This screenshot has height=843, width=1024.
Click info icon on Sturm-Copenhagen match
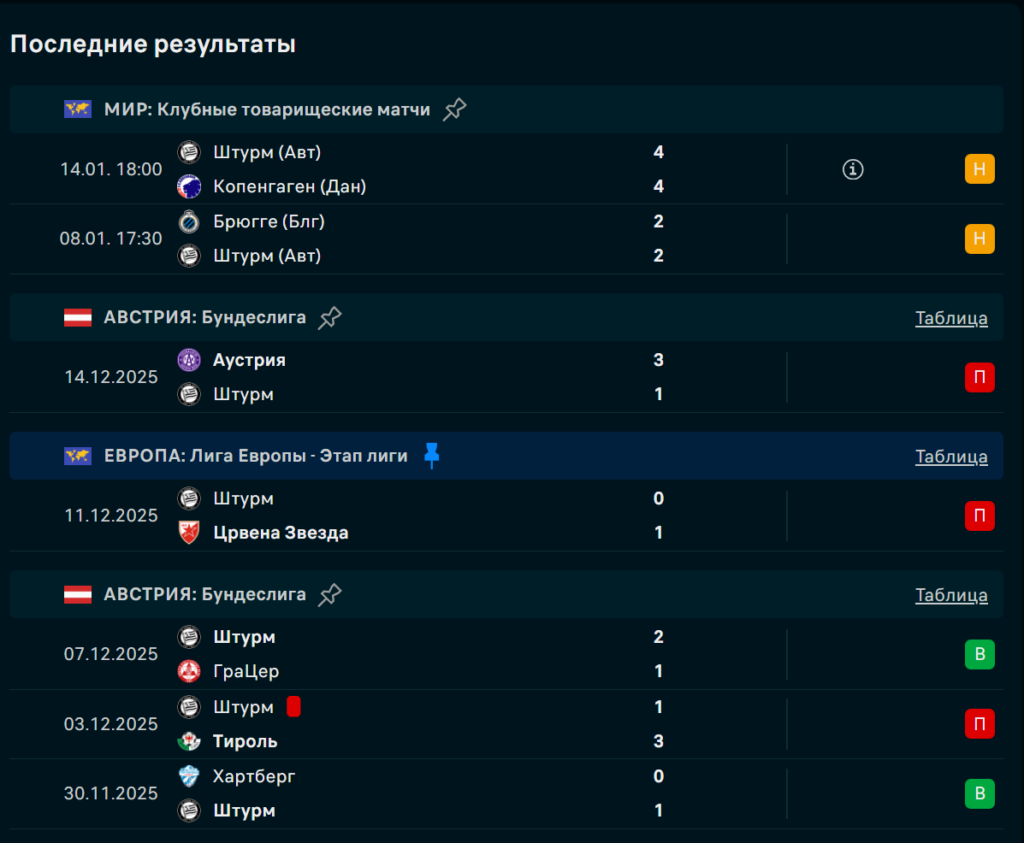[852, 170]
